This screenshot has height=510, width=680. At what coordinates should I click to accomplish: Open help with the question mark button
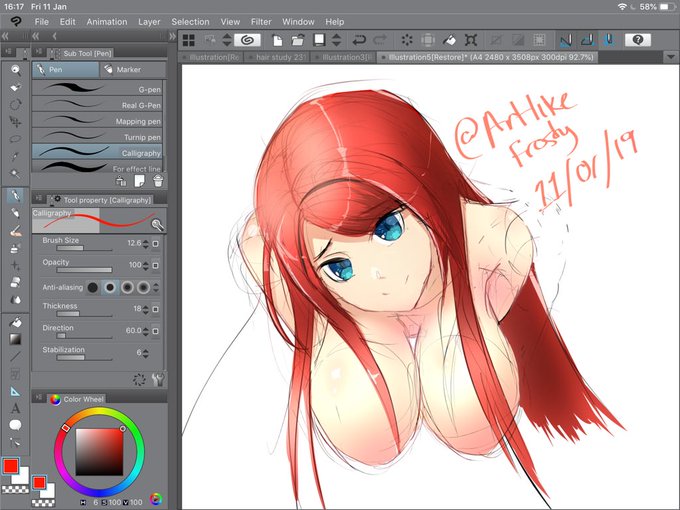[x=638, y=40]
